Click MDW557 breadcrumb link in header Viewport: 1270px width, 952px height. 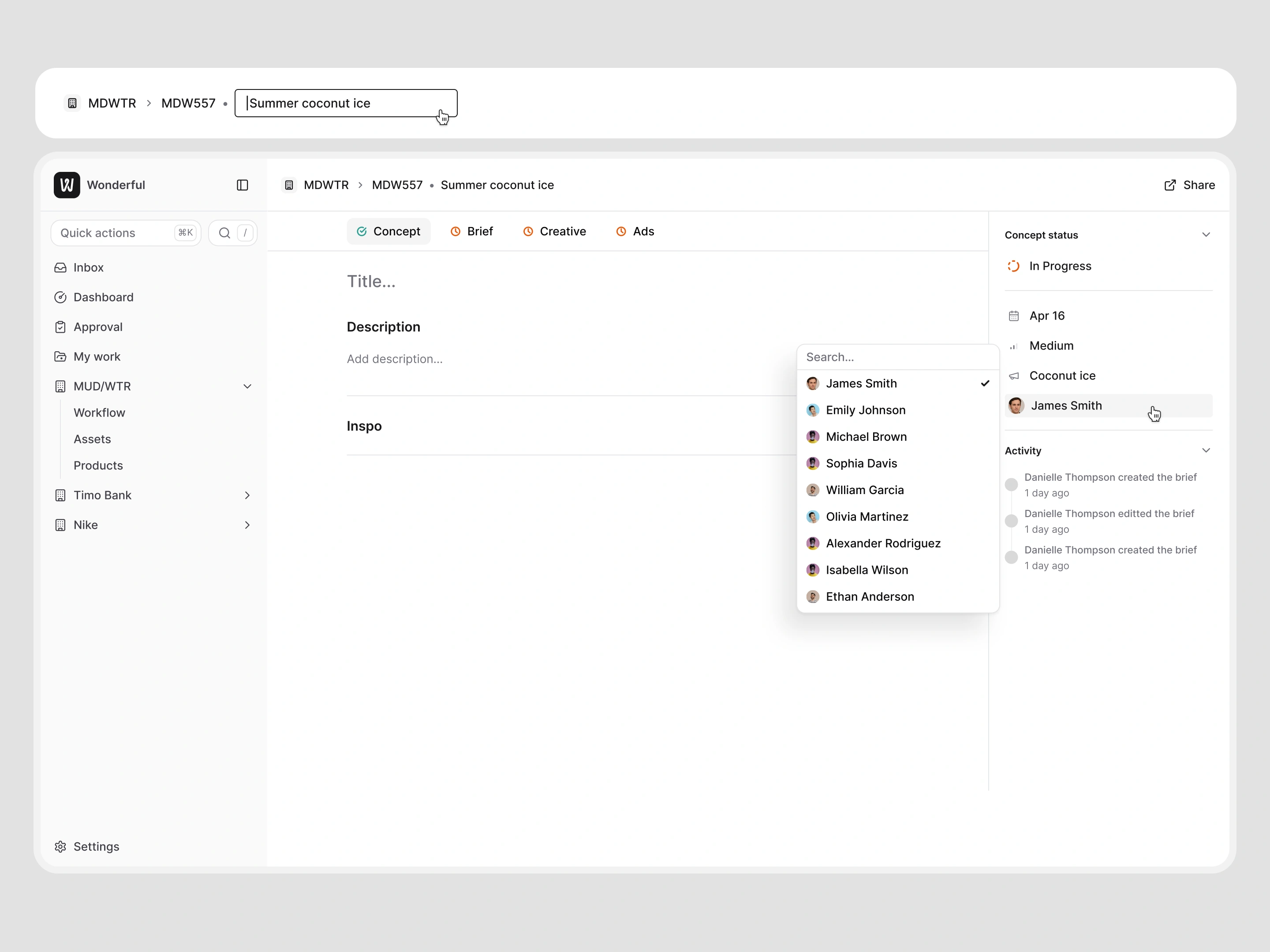click(x=397, y=185)
